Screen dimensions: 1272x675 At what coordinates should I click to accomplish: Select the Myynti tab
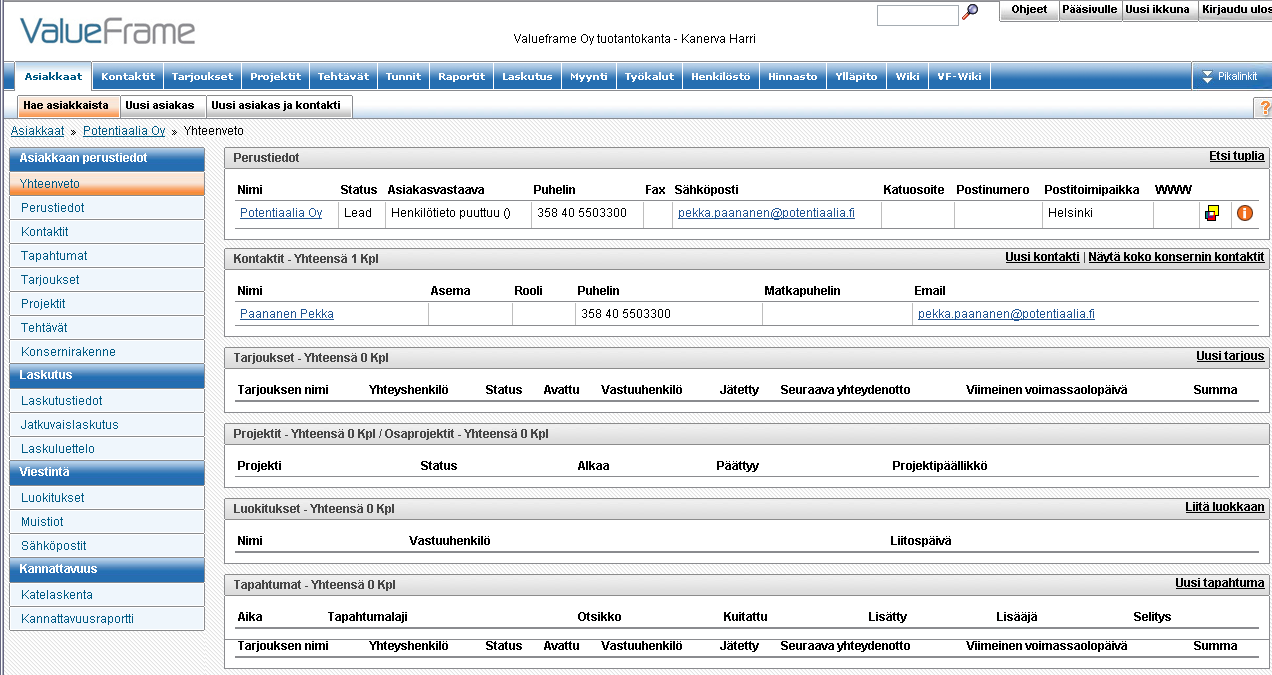588,76
